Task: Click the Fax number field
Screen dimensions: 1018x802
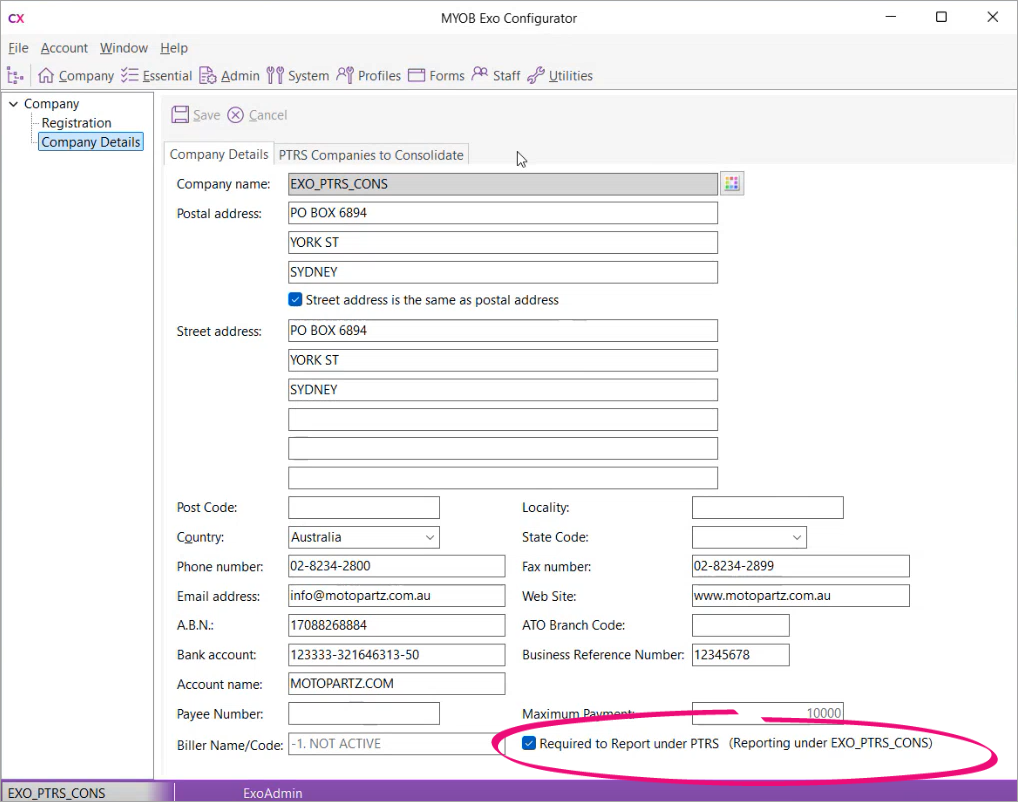Action: point(801,566)
